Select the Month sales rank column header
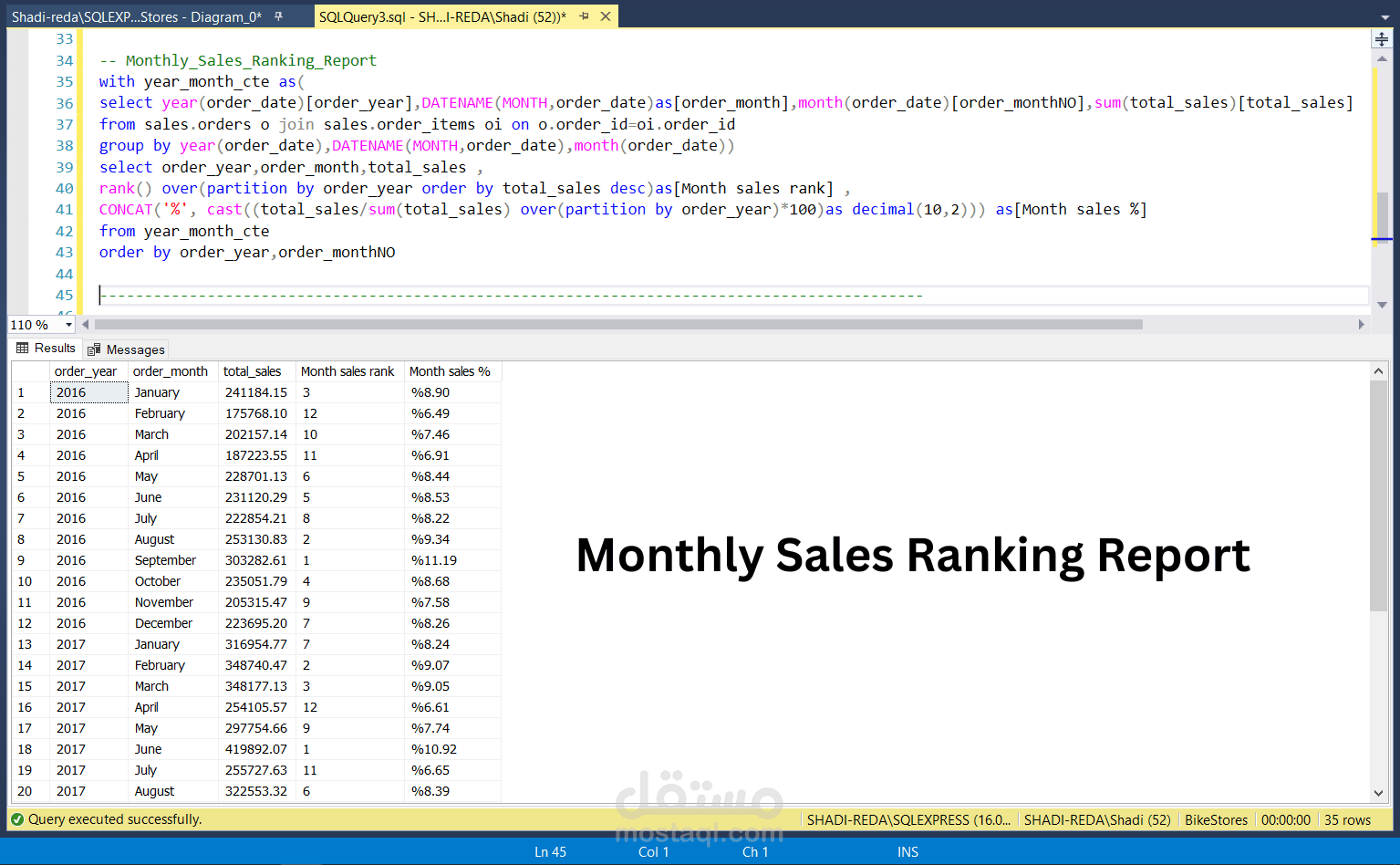 tap(349, 371)
